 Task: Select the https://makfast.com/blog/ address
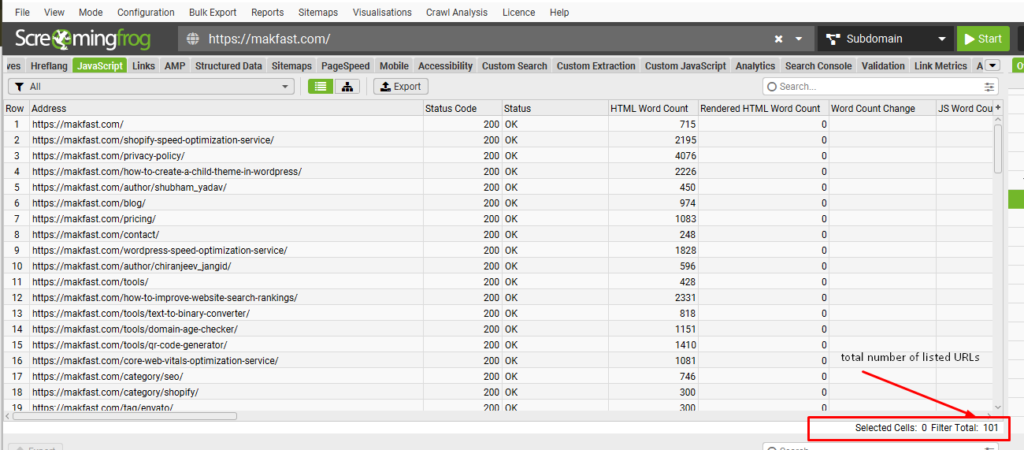tap(89, 203)
